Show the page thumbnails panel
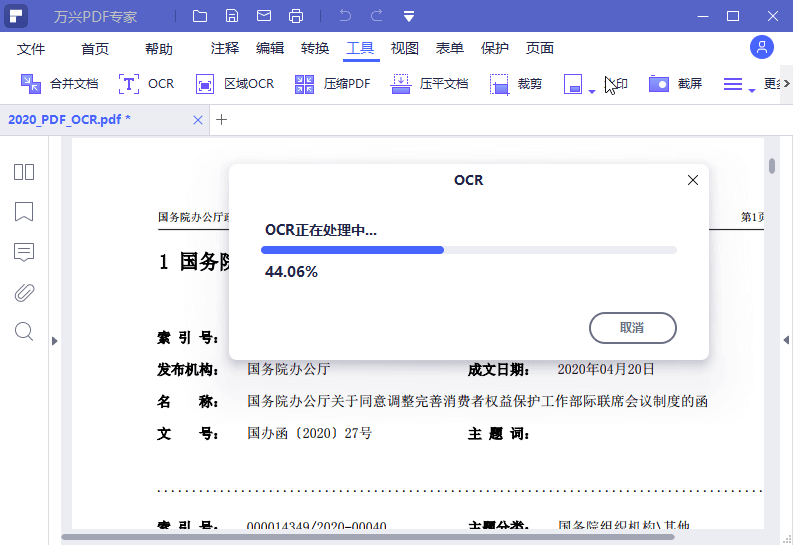 [x=24, y=172]
